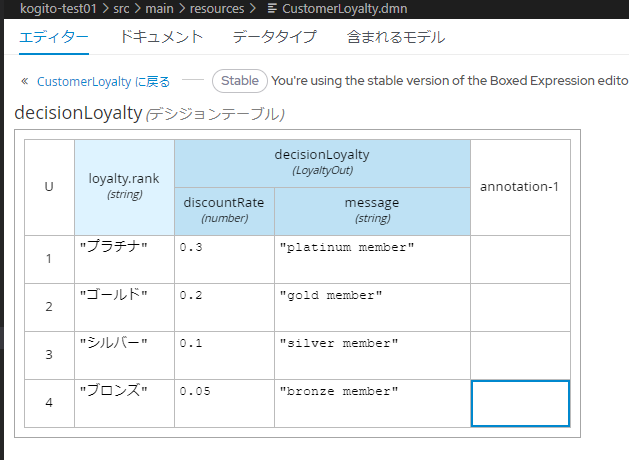
Task: Select resources in the breadcrumb path
Action: (217, 8)
